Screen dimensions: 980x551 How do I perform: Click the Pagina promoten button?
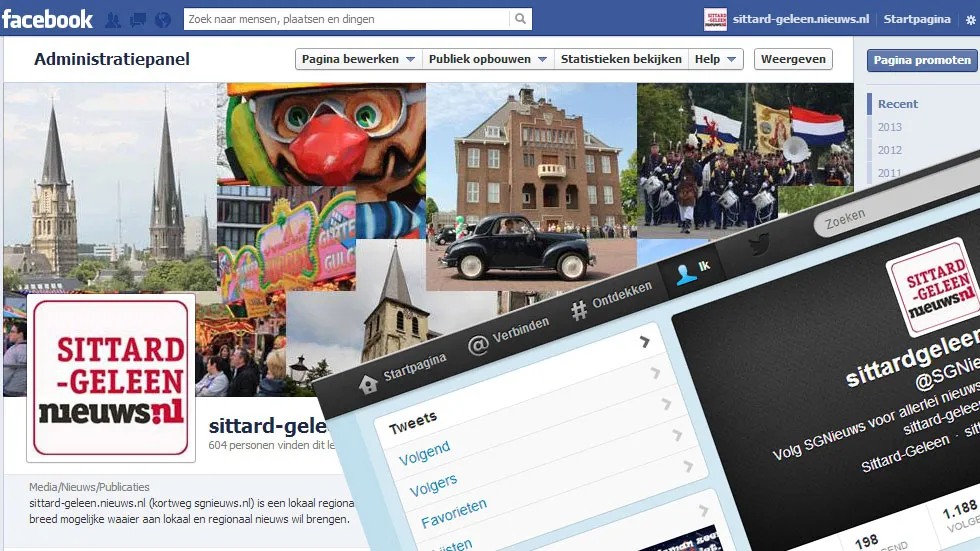tap(922, 60)
